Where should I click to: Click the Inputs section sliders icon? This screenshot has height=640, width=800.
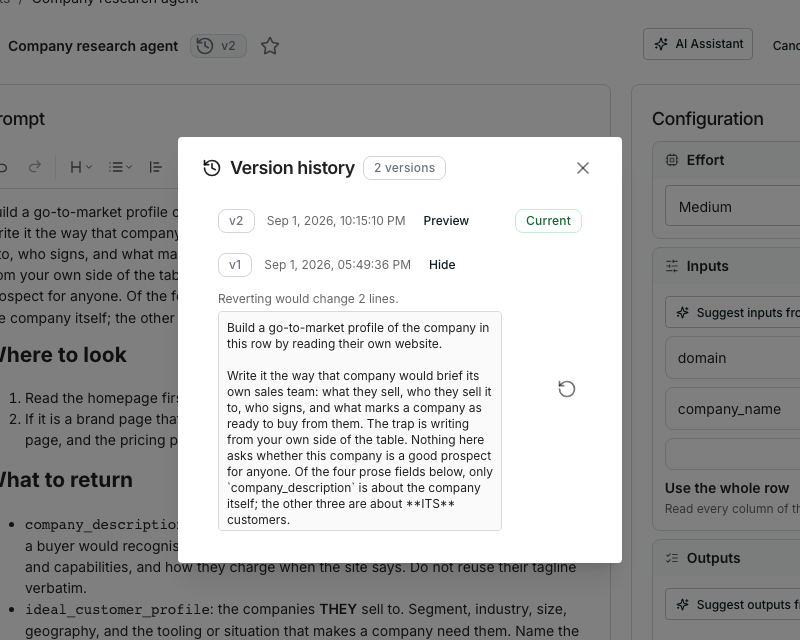[x=672, y=266]
